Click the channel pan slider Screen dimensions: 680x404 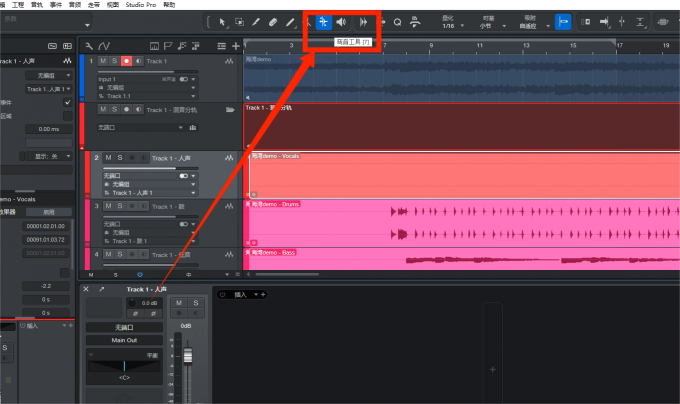click(124, 366)
